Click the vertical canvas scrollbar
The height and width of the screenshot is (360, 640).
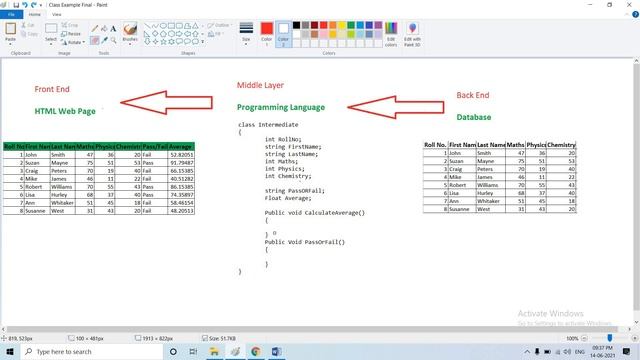point(636,188)
